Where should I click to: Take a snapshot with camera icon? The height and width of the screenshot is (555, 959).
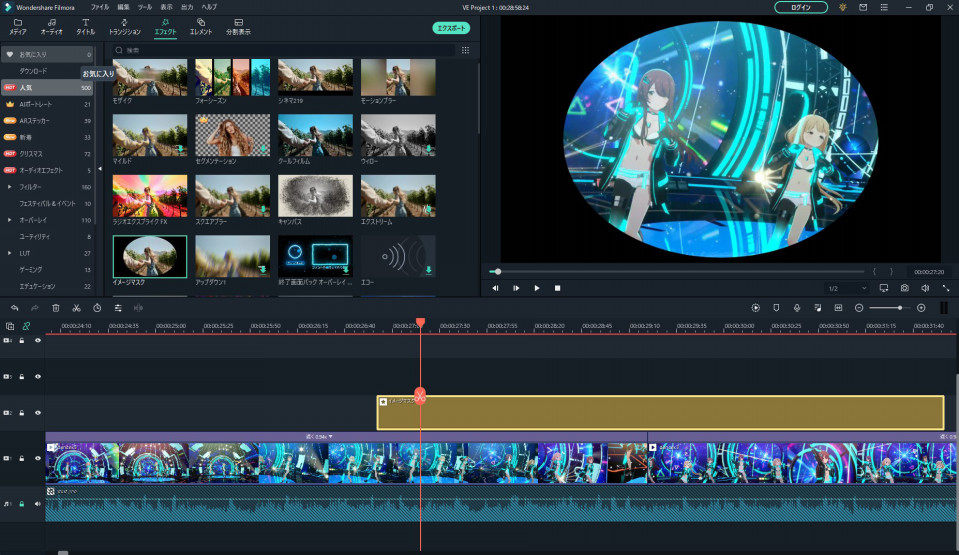905,288
